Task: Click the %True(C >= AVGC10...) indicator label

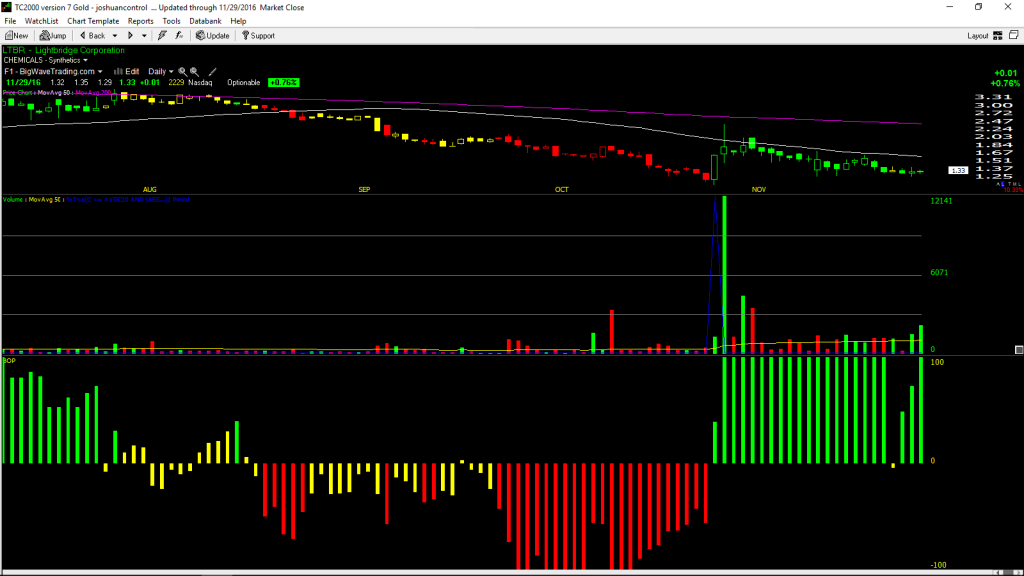Action: 128,199
